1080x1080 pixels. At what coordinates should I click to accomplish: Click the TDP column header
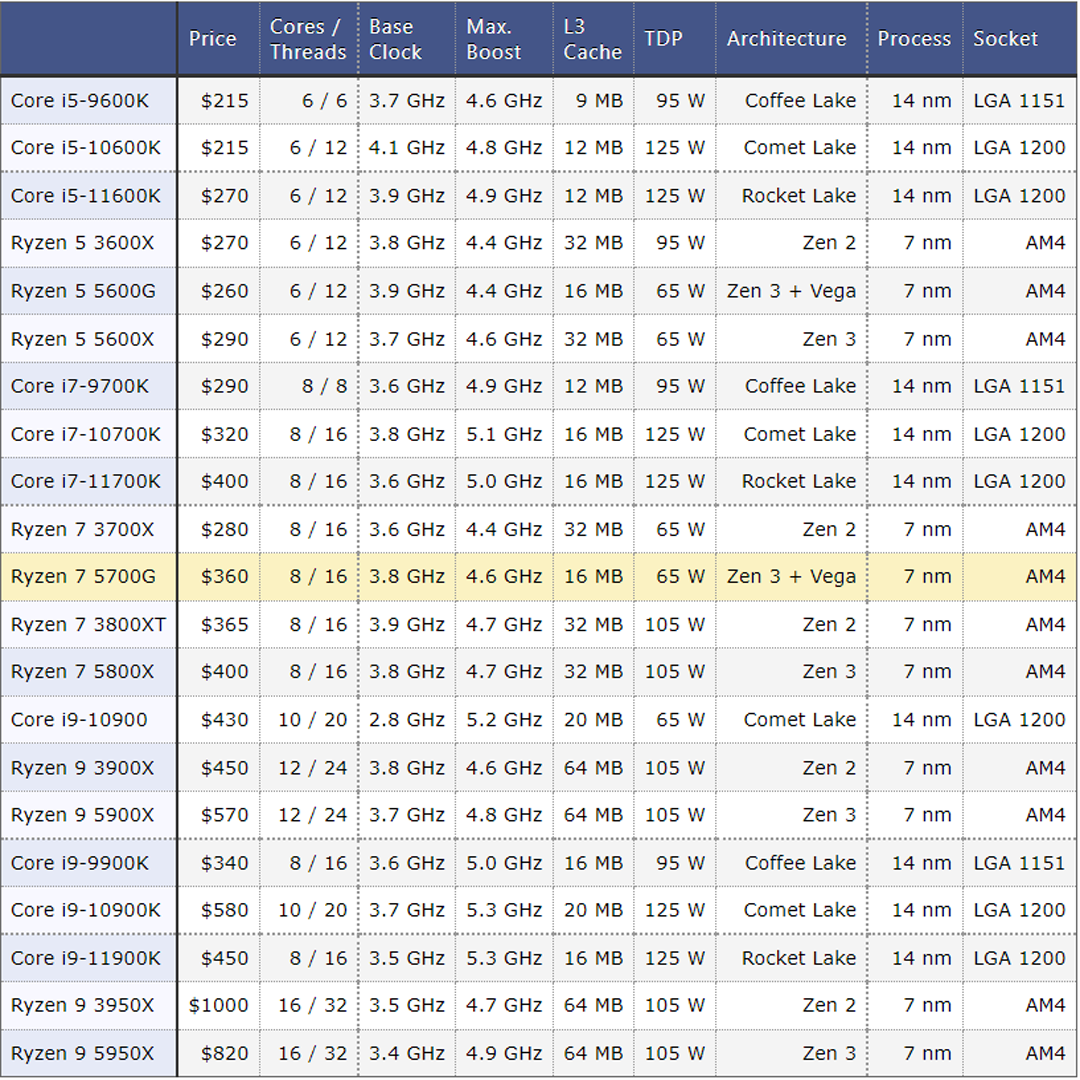663,39
